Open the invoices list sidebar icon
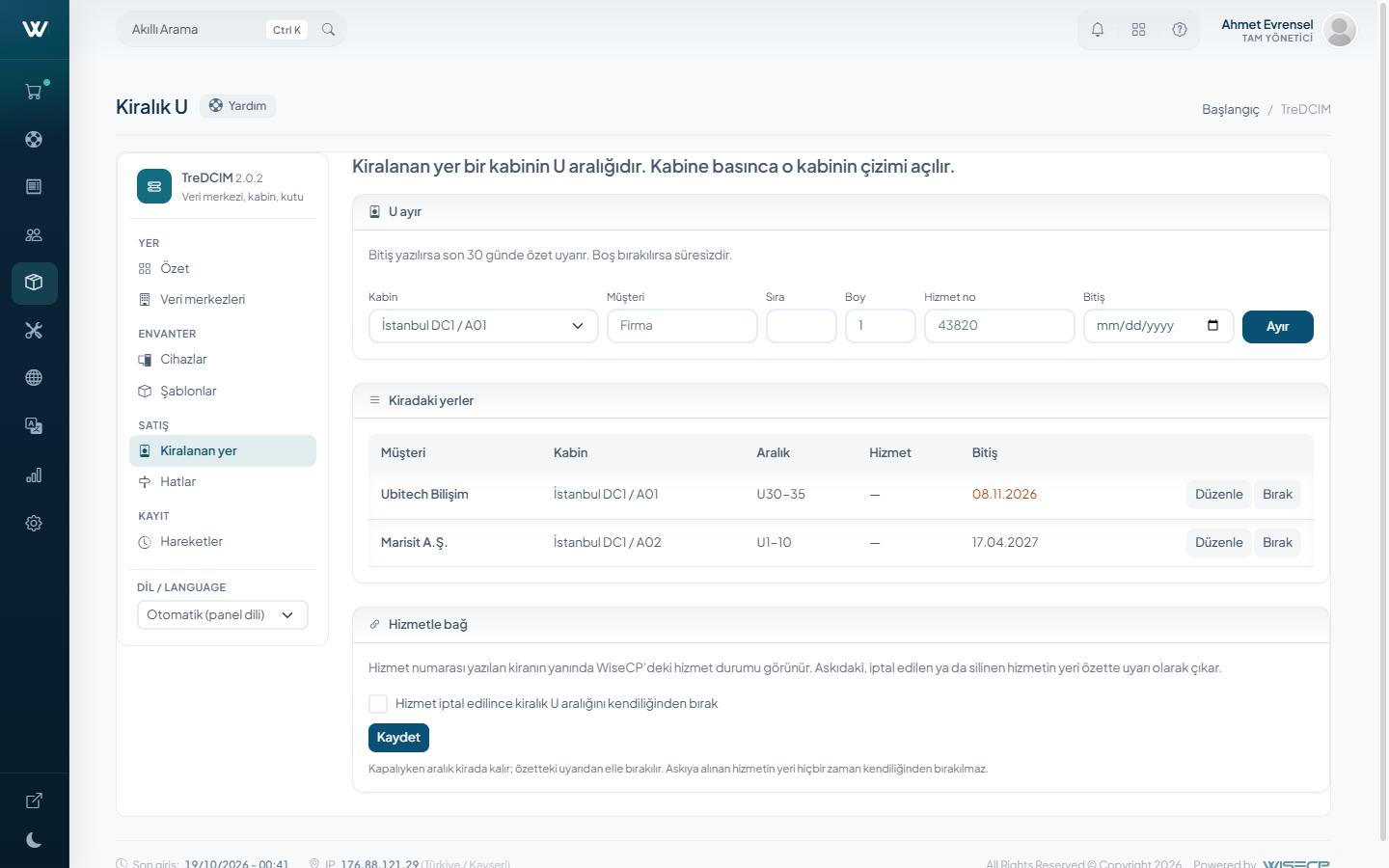This screenshot has height=868, width=1389. pos(34,186)
